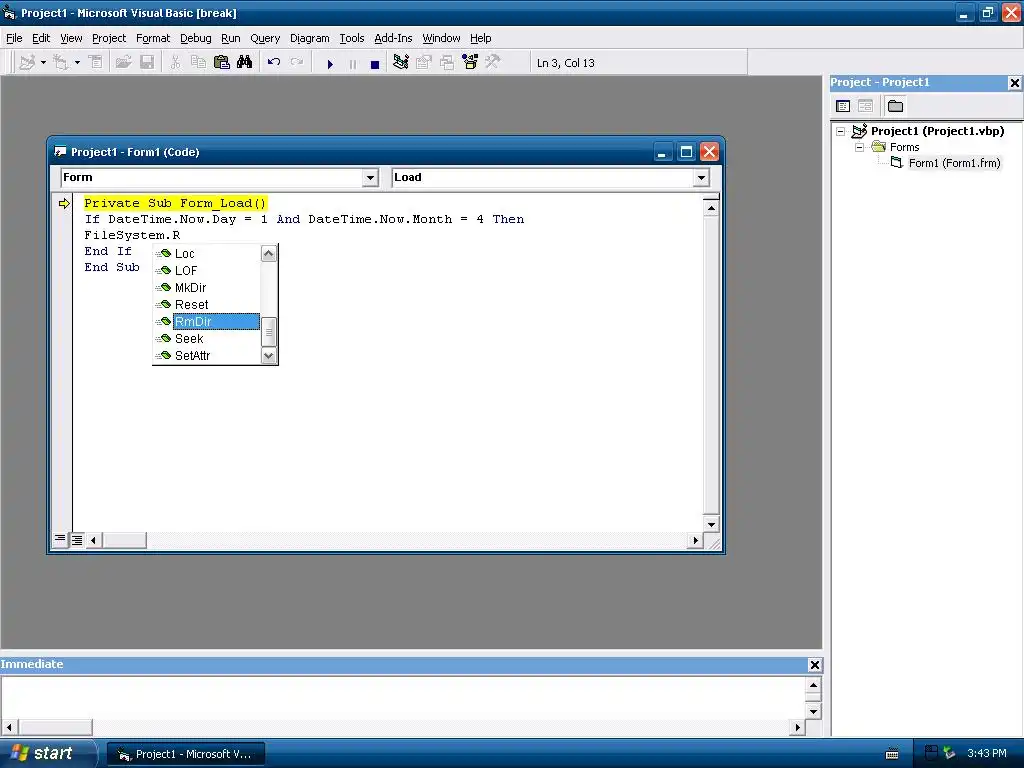
Task: Select Form1 (Form1.frm) in project tree
Action: [x=954, y=163]
